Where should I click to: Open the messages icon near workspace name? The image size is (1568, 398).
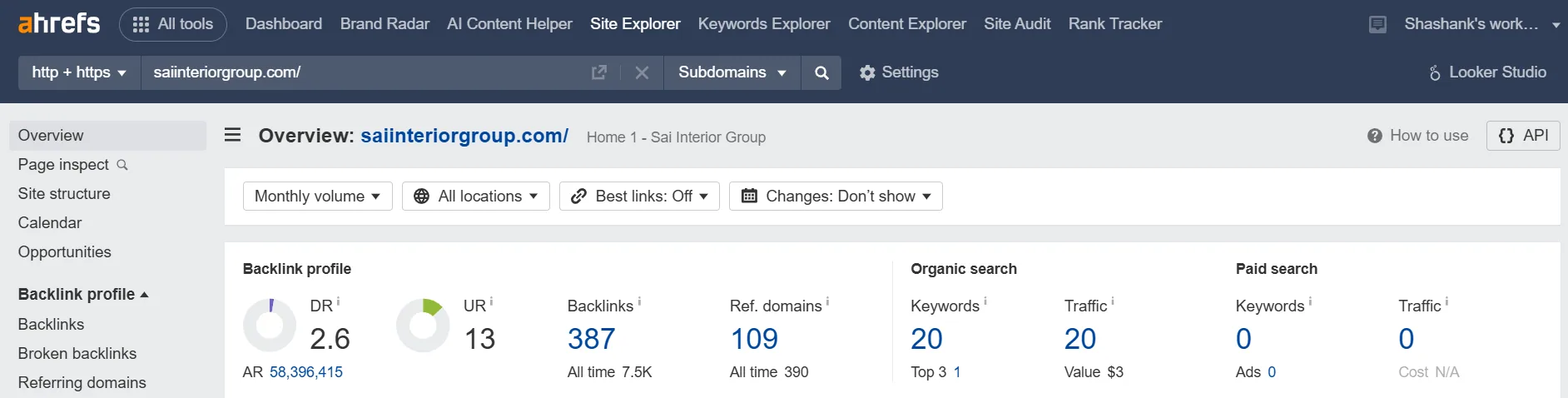pos(1378,24)
